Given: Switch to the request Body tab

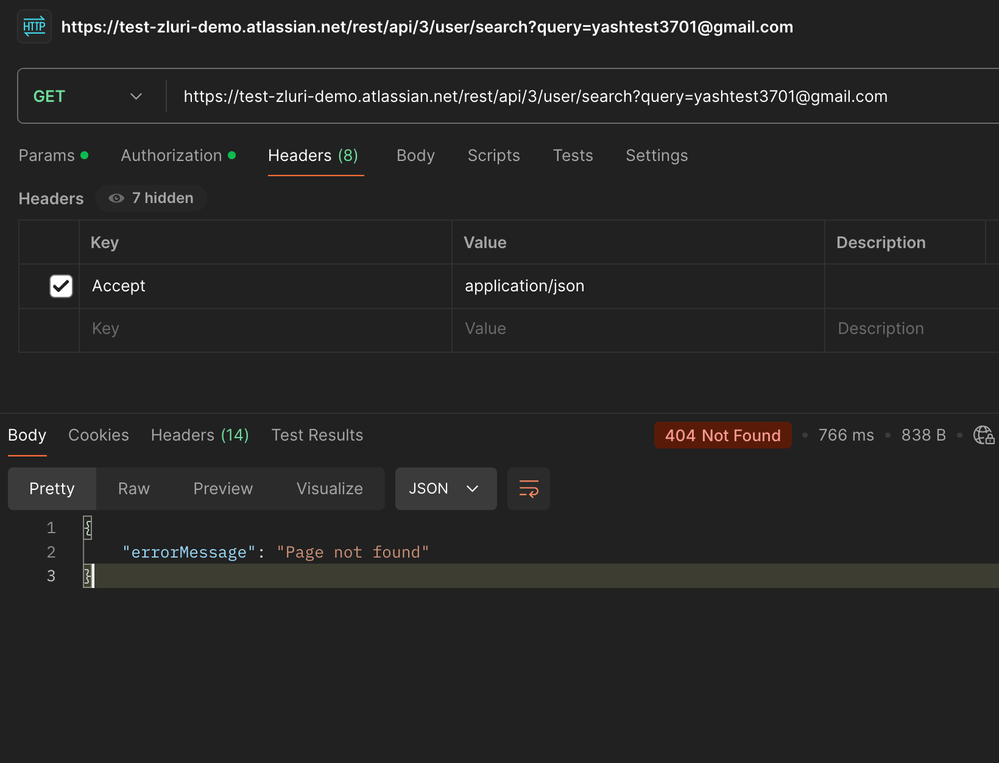Looking at the screenshot, I should 415,156.
